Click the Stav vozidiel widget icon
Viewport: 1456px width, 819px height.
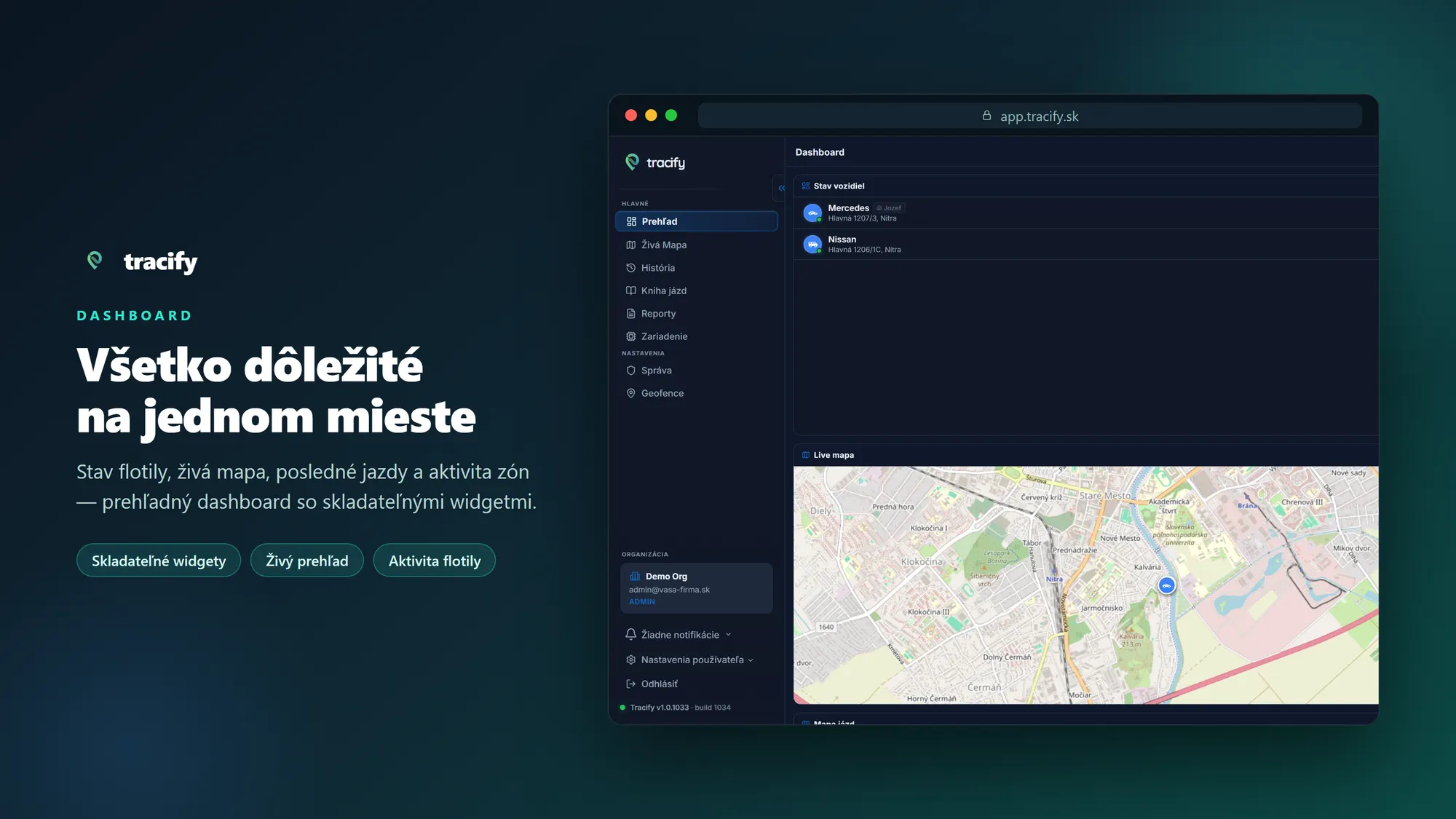coord(806,186)
